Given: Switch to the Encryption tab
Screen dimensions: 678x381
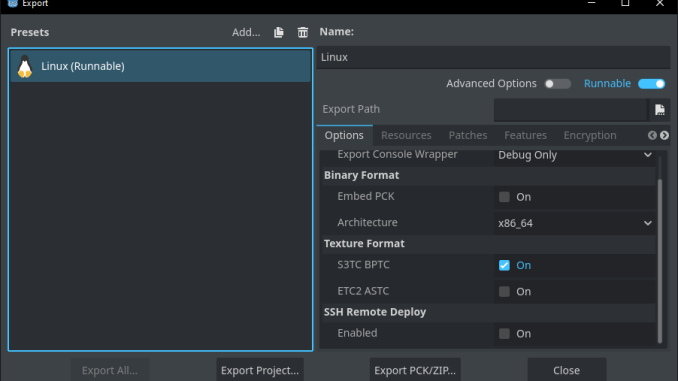Looking at the screenshot, I should click(590, 135).
